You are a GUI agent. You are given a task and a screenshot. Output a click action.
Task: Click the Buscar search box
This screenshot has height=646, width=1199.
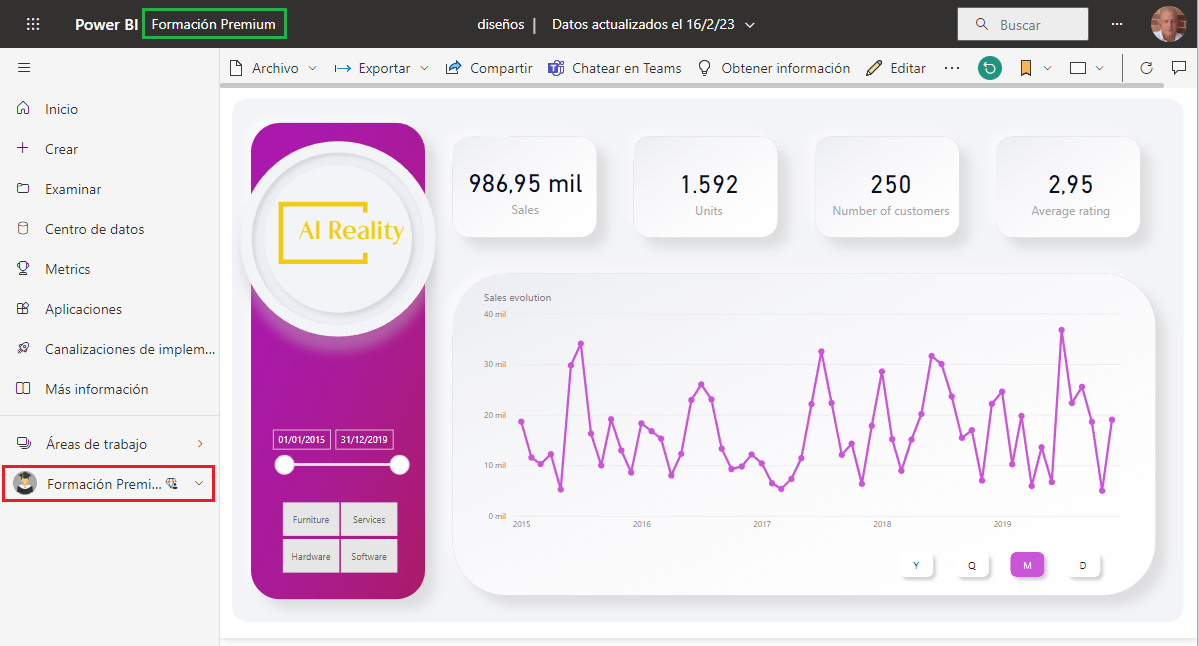[x=1022, y=24]
